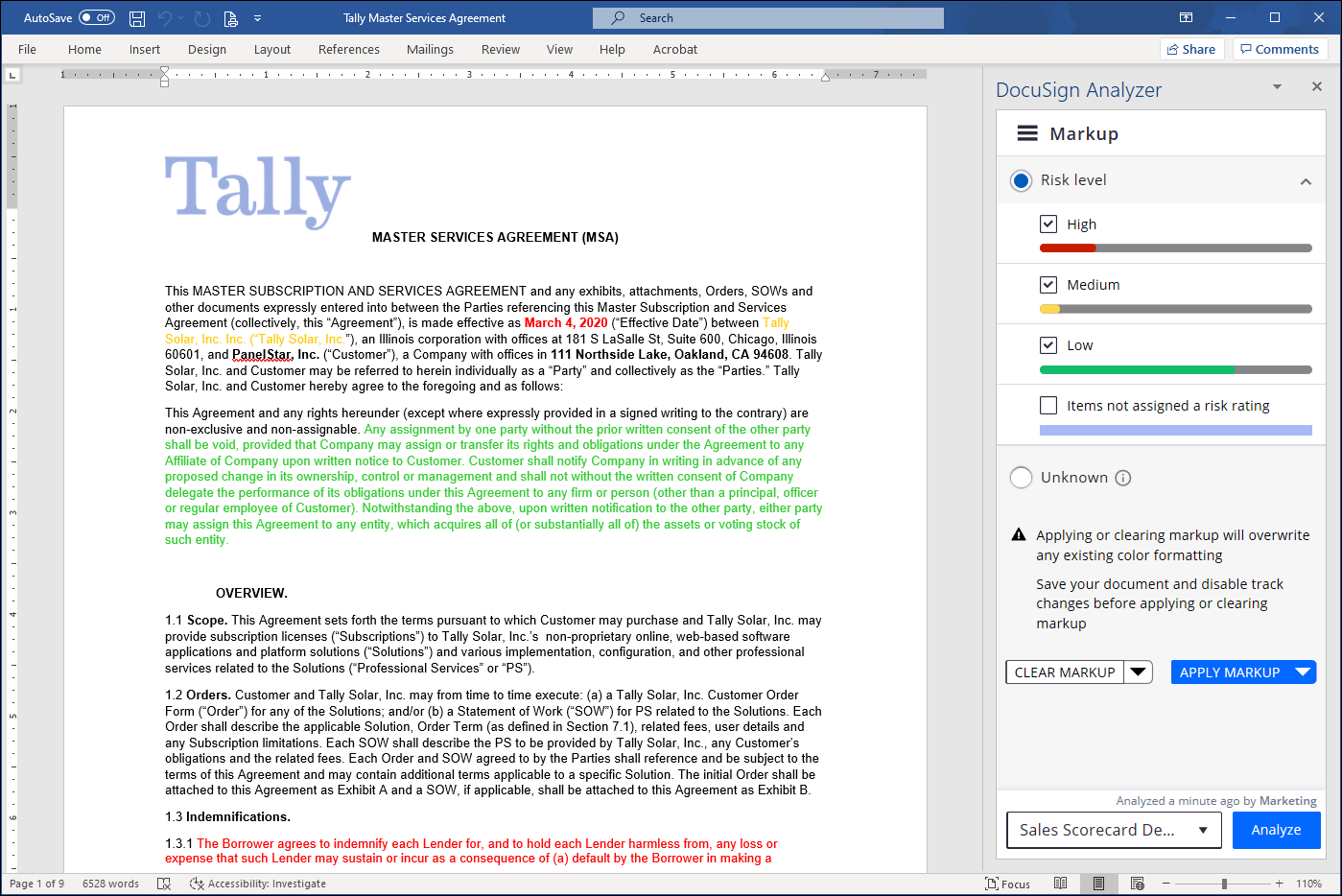Open the File menu
1342x896 pixels.
tap(27, 49)
